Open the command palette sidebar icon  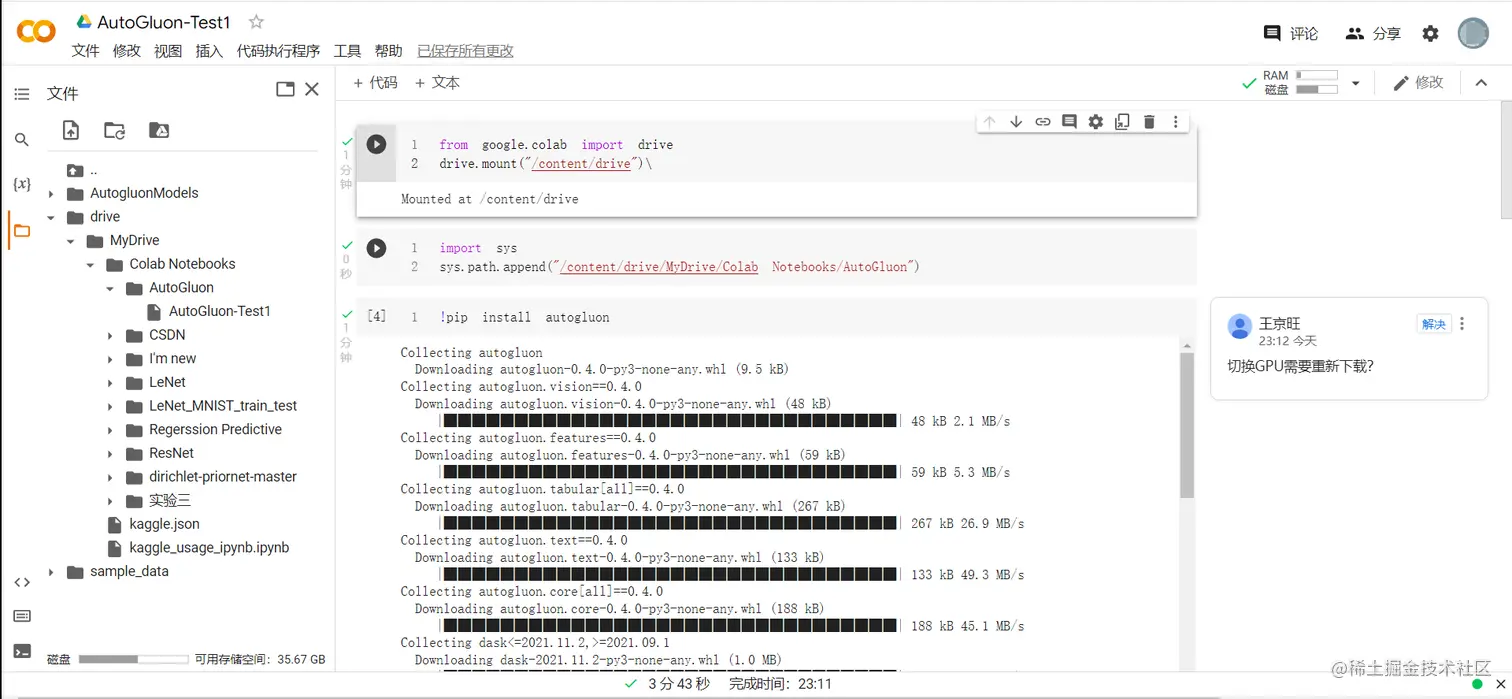click(22, 616)
